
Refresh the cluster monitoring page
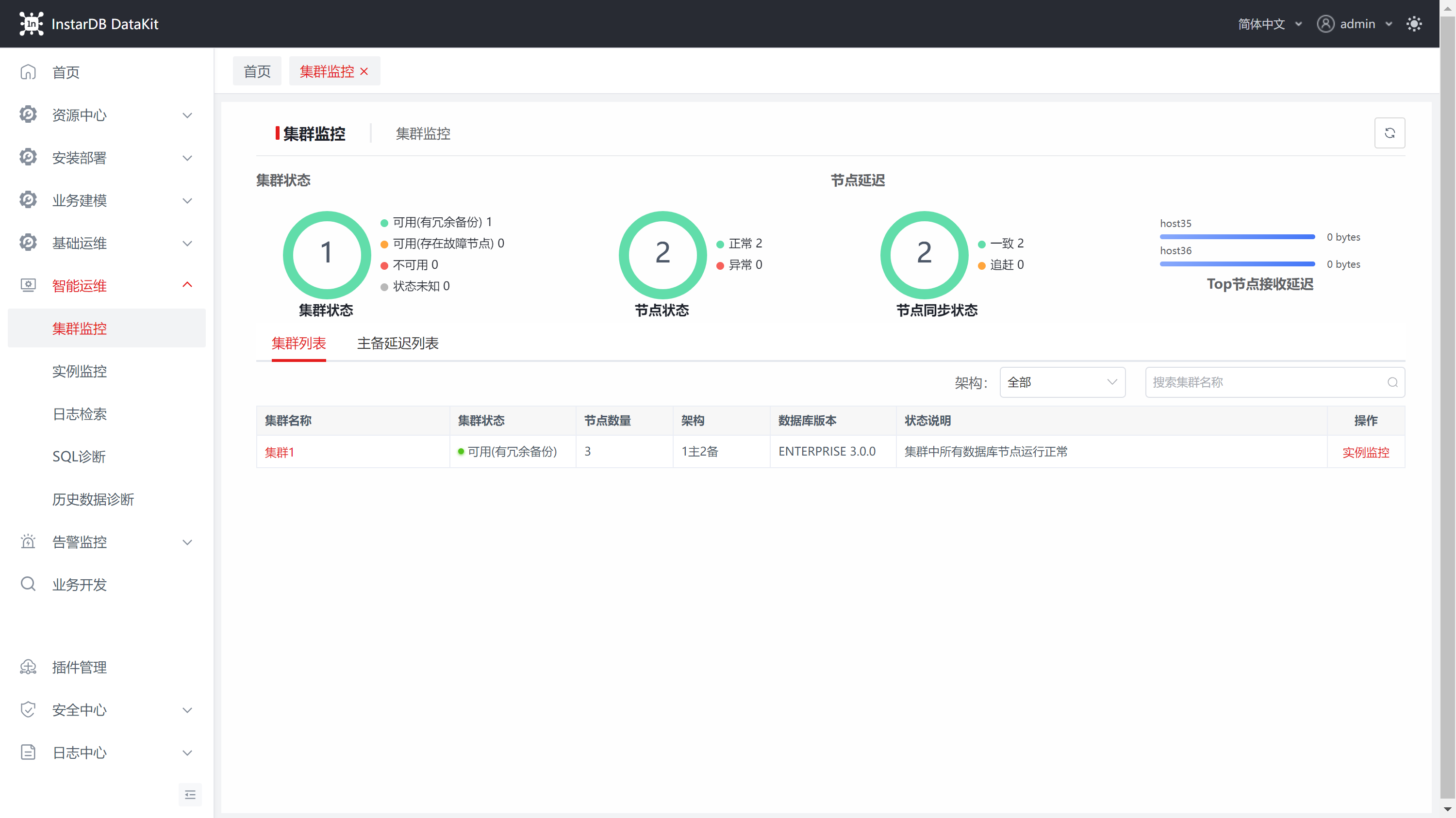pos(1390,133)
